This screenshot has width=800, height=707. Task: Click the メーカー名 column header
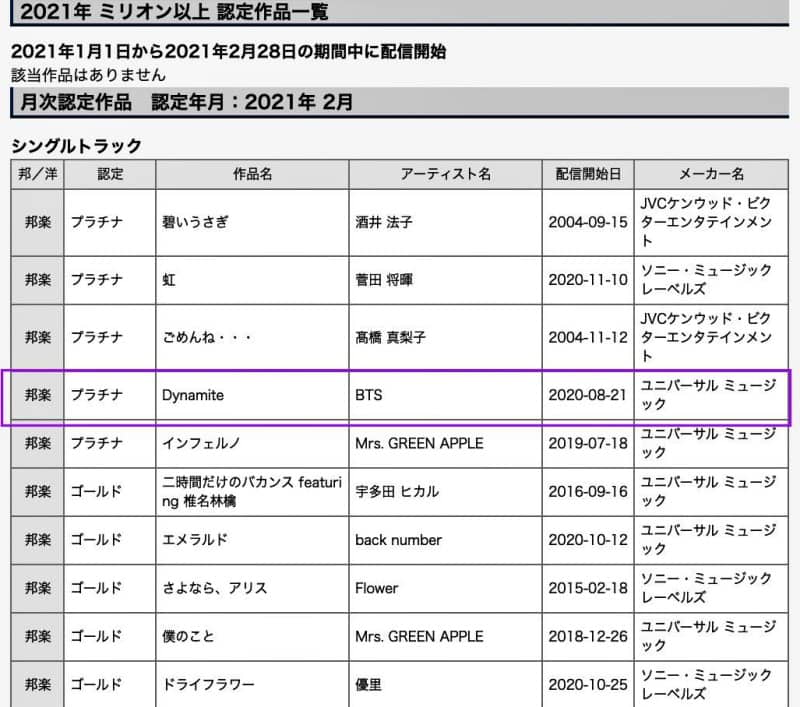(x=711, y=174)
